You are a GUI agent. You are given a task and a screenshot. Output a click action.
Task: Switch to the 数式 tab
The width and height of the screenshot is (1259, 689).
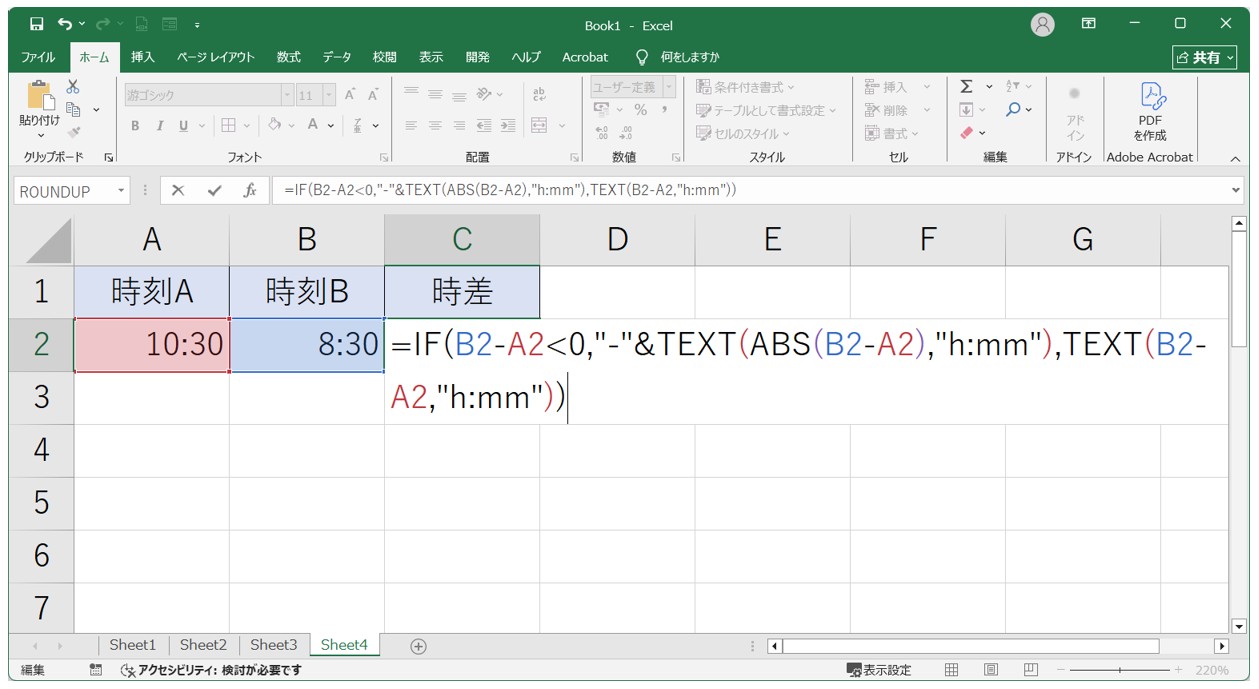click(x=289, y=57)
